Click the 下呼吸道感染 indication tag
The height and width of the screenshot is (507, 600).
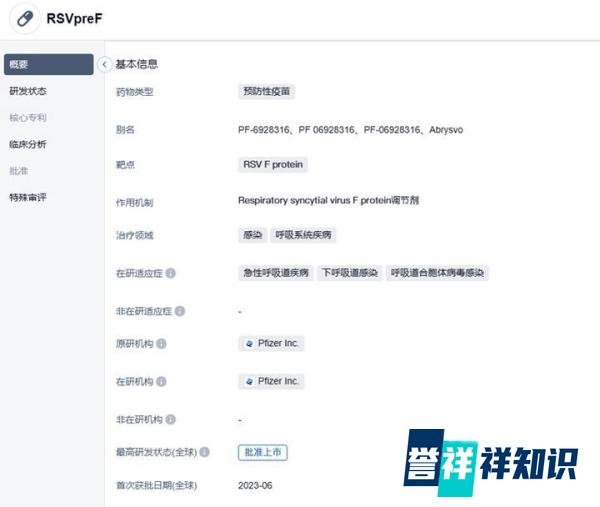tap(350, 273)
